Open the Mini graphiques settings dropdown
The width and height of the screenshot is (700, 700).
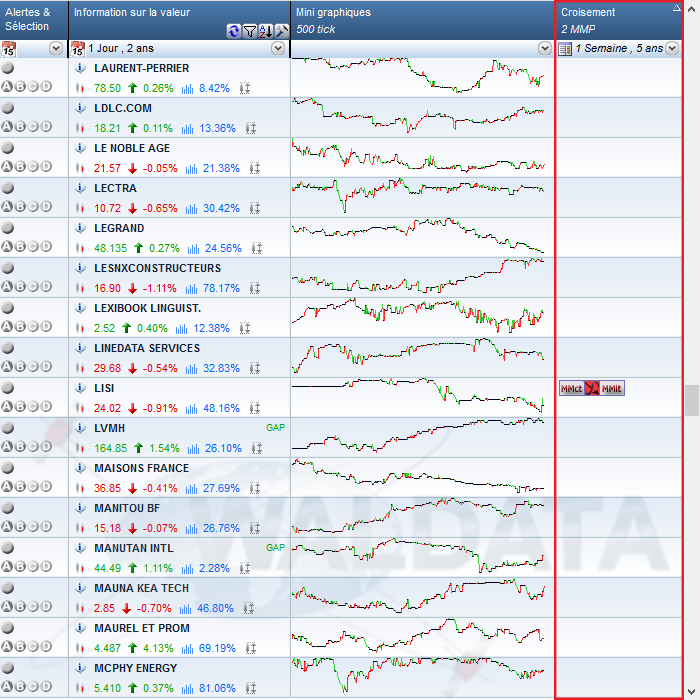545,48
